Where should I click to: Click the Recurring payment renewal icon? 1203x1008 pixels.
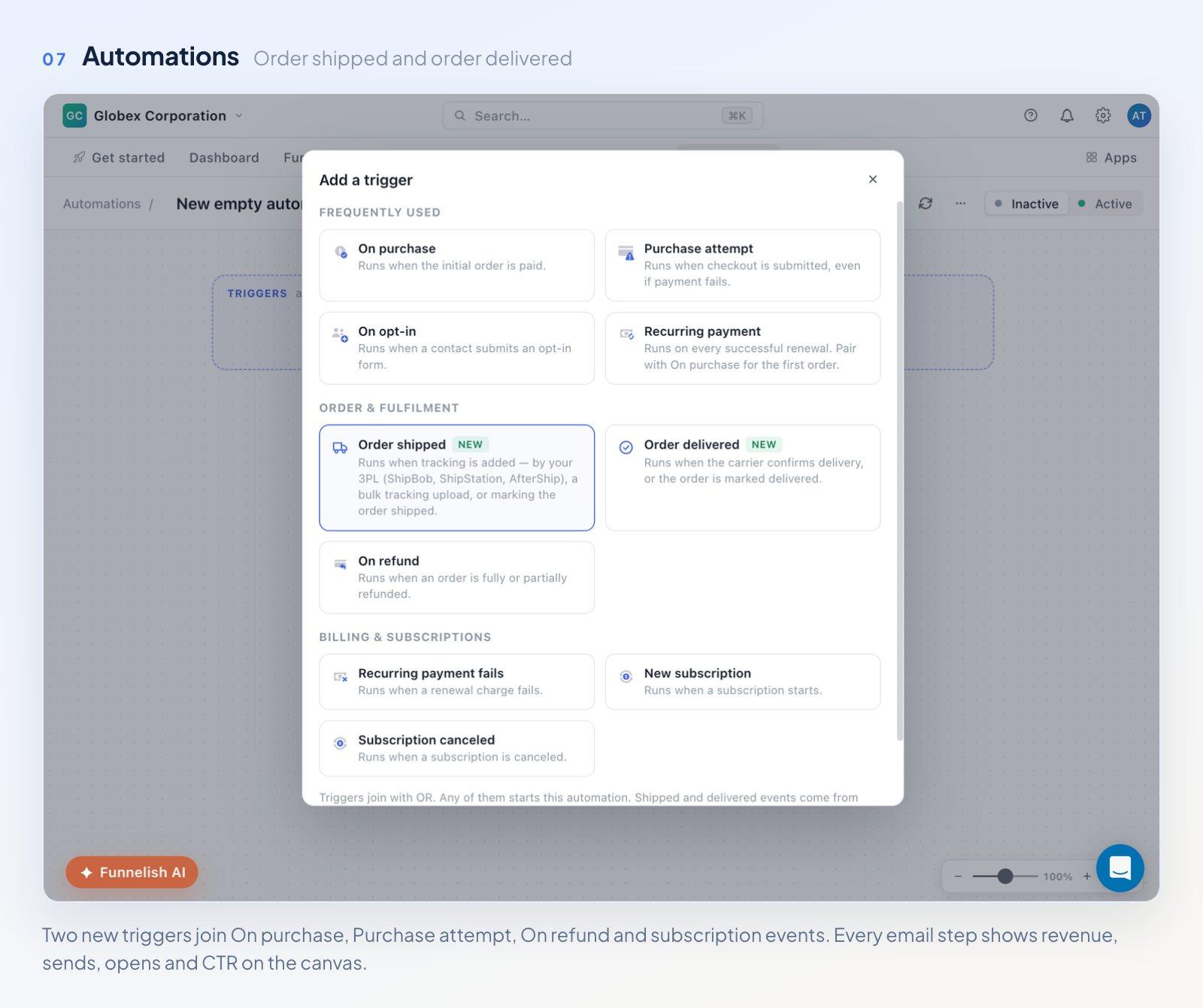click(x=626, y=334)
